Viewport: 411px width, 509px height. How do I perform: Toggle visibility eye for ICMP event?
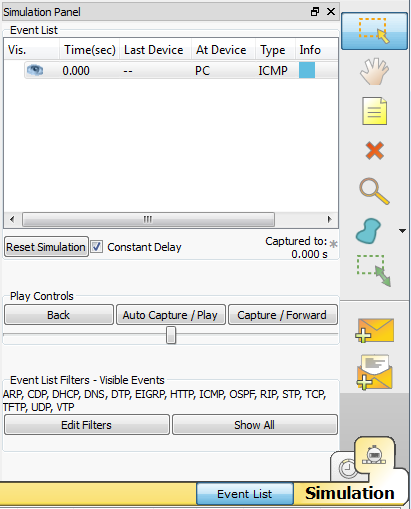pos(35,70)
